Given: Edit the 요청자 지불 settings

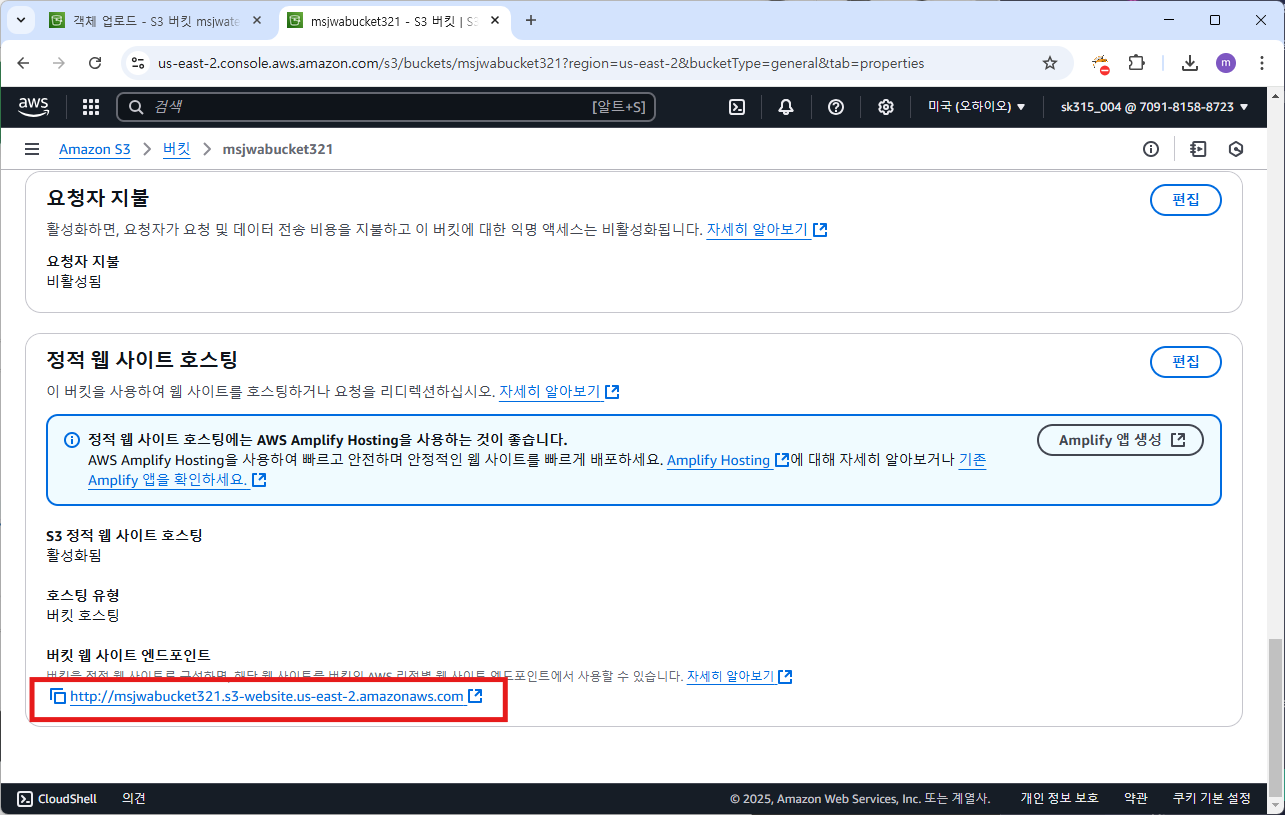Looking at the screenshot, I should pyautogui.click(x=1186, y=199).
